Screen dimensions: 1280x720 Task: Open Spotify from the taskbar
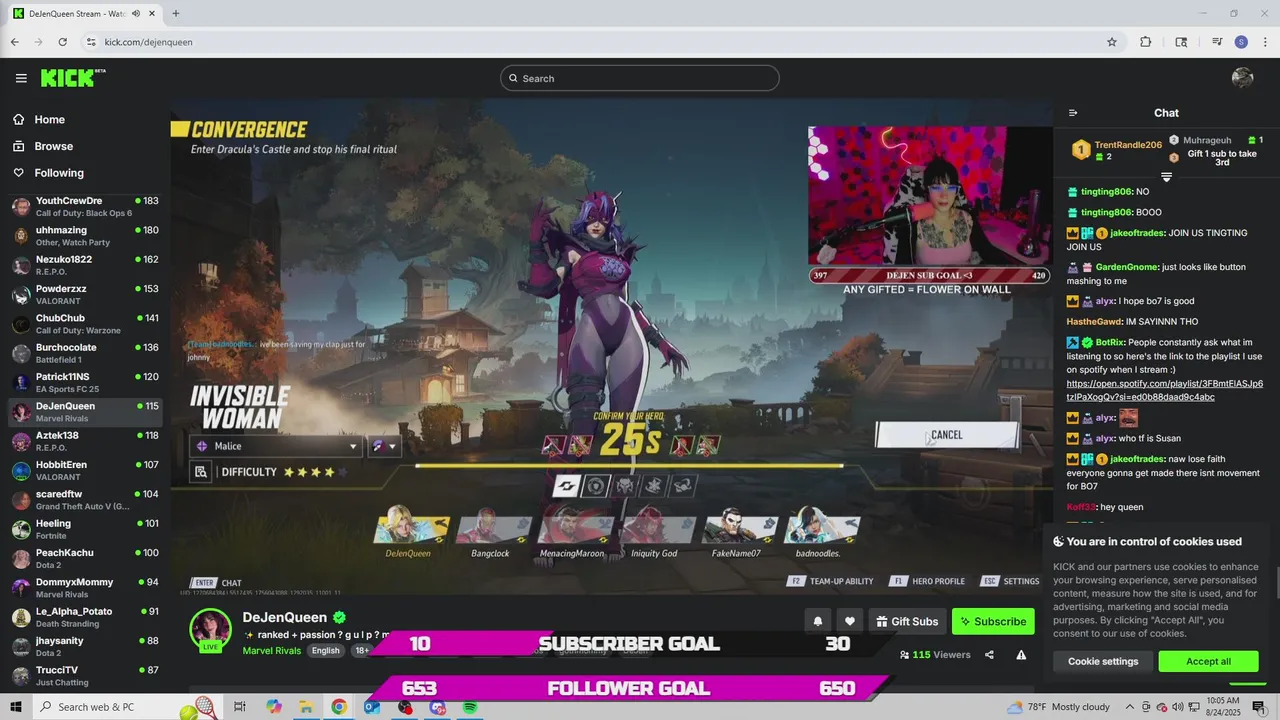[470, 707]
